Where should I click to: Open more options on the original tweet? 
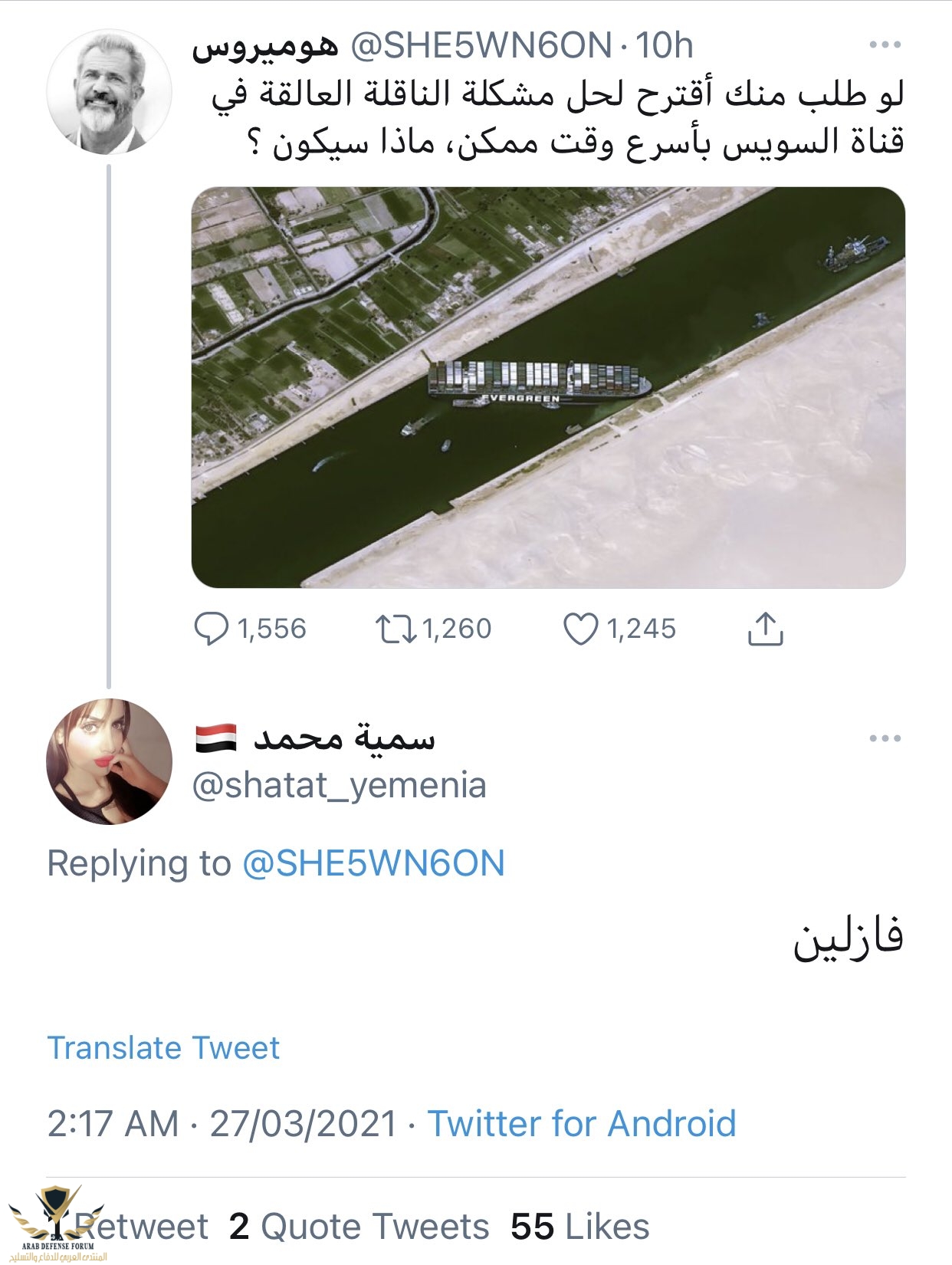click(885, 45)
